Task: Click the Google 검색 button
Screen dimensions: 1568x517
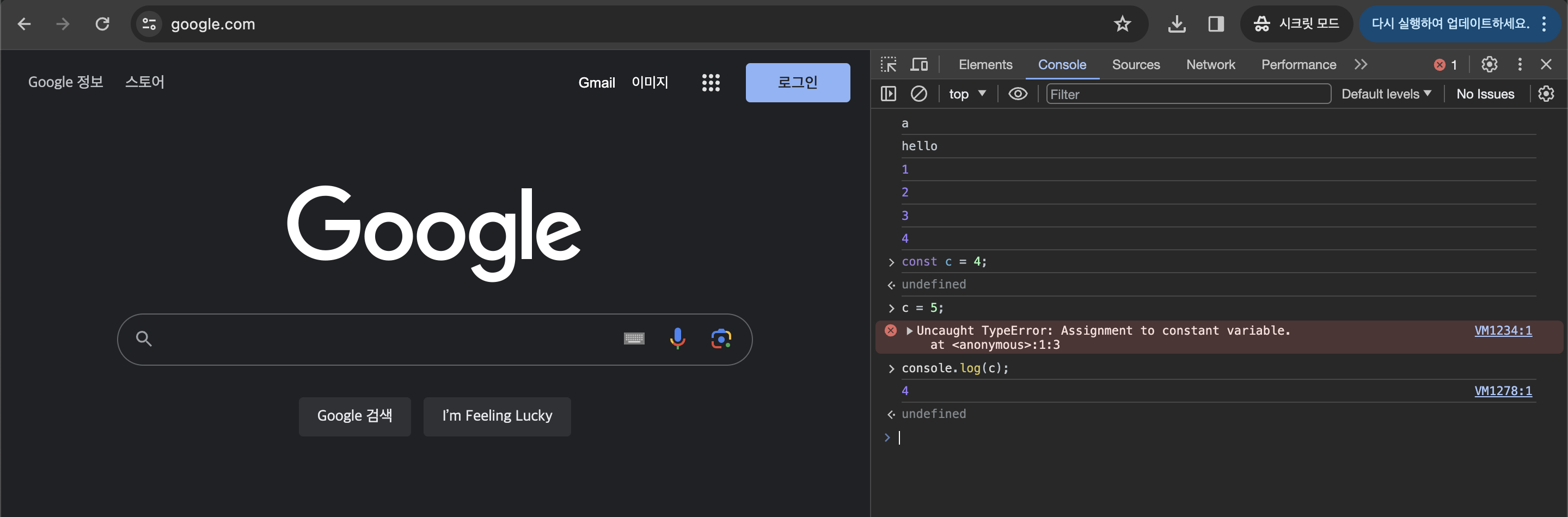Action: [354, 416]
